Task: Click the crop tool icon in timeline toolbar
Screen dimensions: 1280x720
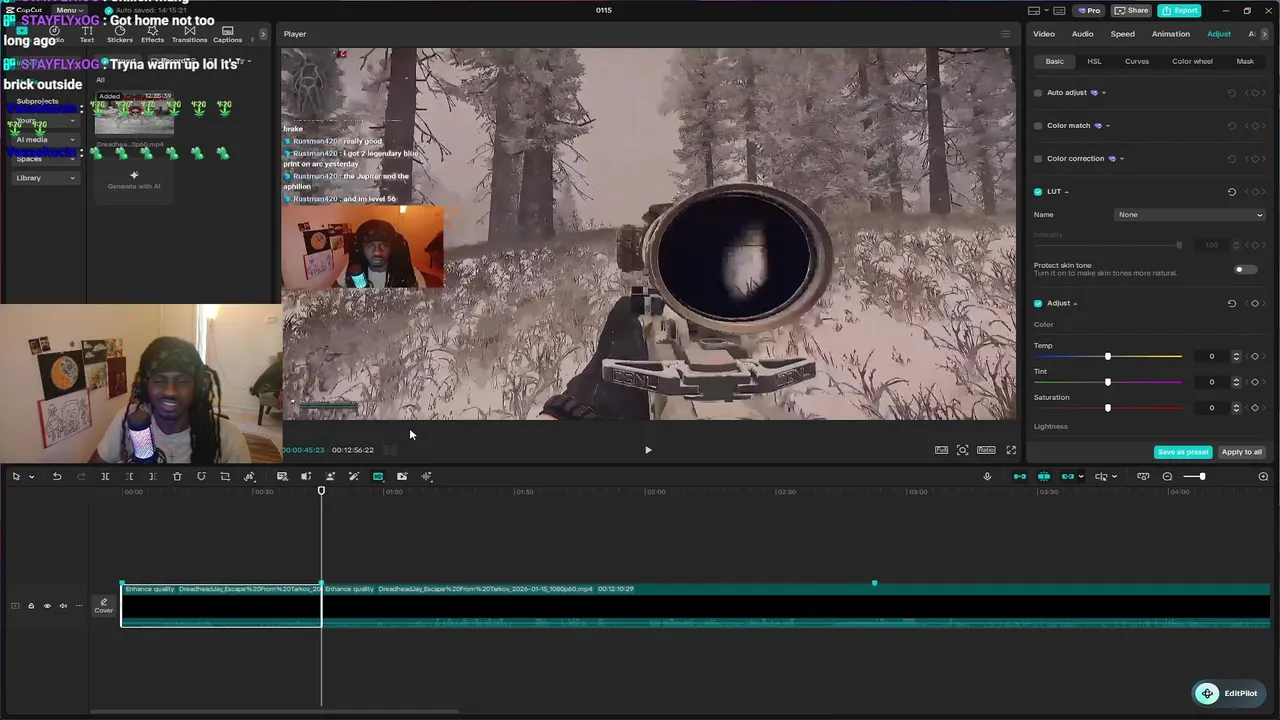Action: point(225,477)
